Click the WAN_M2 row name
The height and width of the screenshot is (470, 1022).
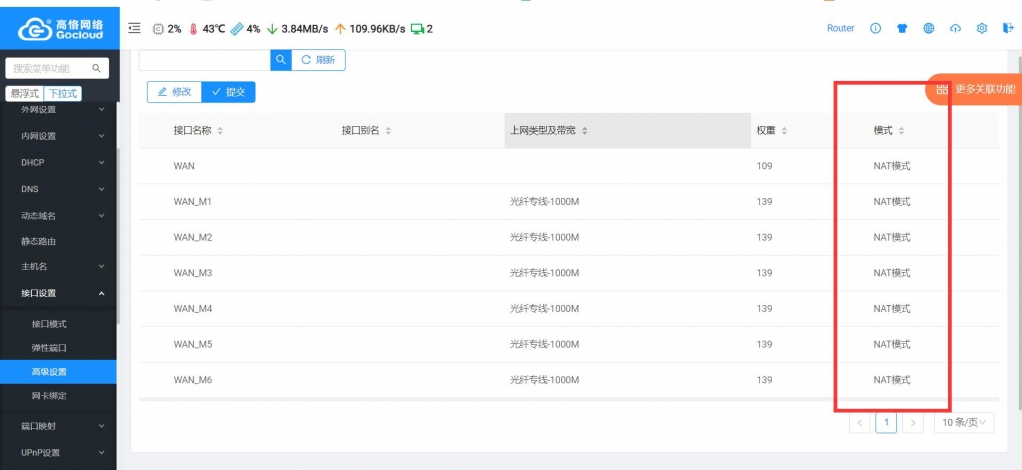(x=193, y=237)
